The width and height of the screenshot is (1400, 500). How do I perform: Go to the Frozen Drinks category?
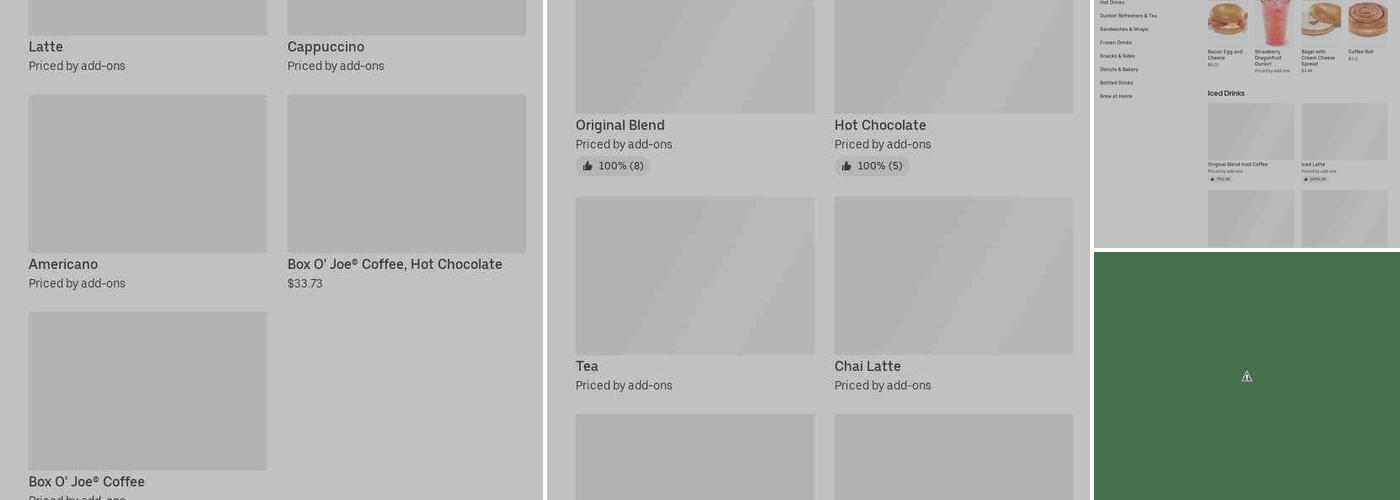[1116, 43]
